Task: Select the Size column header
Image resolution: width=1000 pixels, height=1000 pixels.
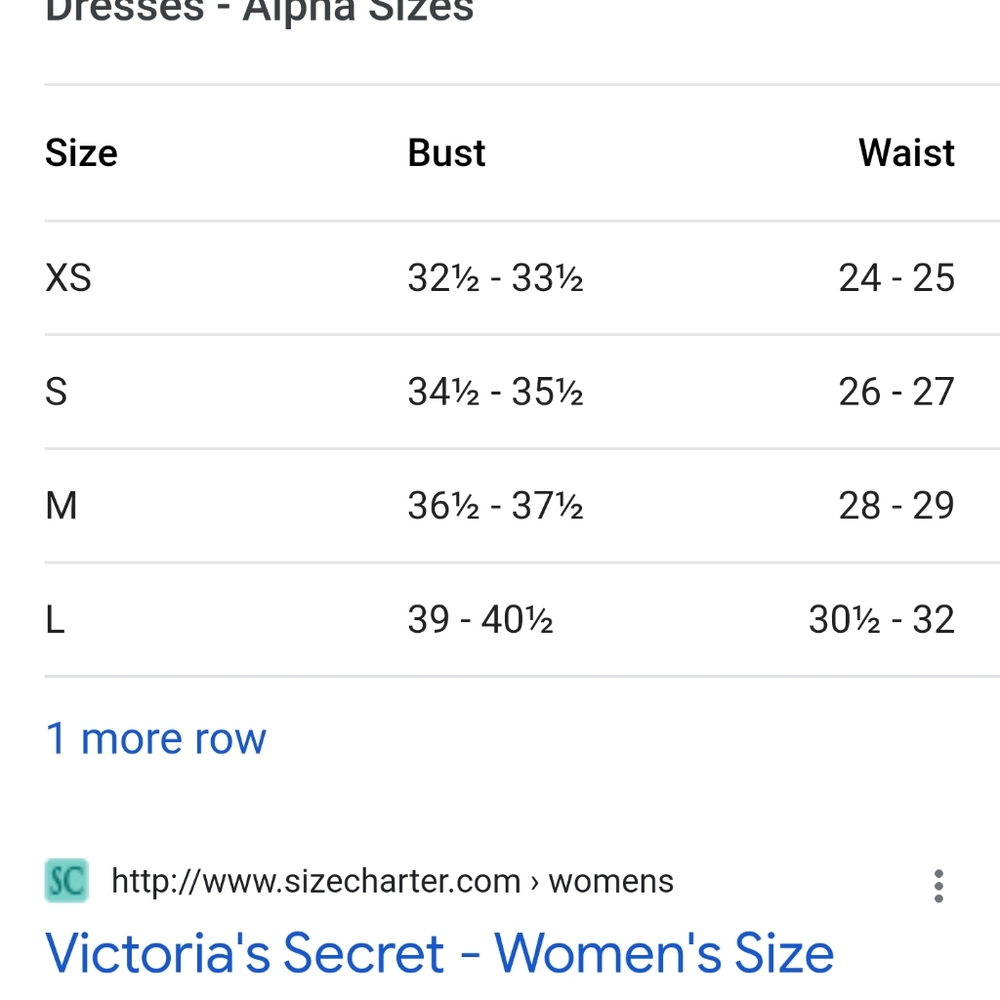Action: pyautogui.click(x=82, y=153)
